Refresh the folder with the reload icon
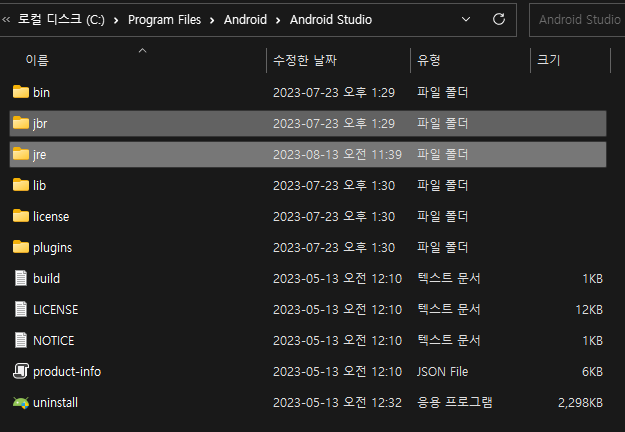The image size is (625, 432). pyautogui.click(x=499, y=19)
